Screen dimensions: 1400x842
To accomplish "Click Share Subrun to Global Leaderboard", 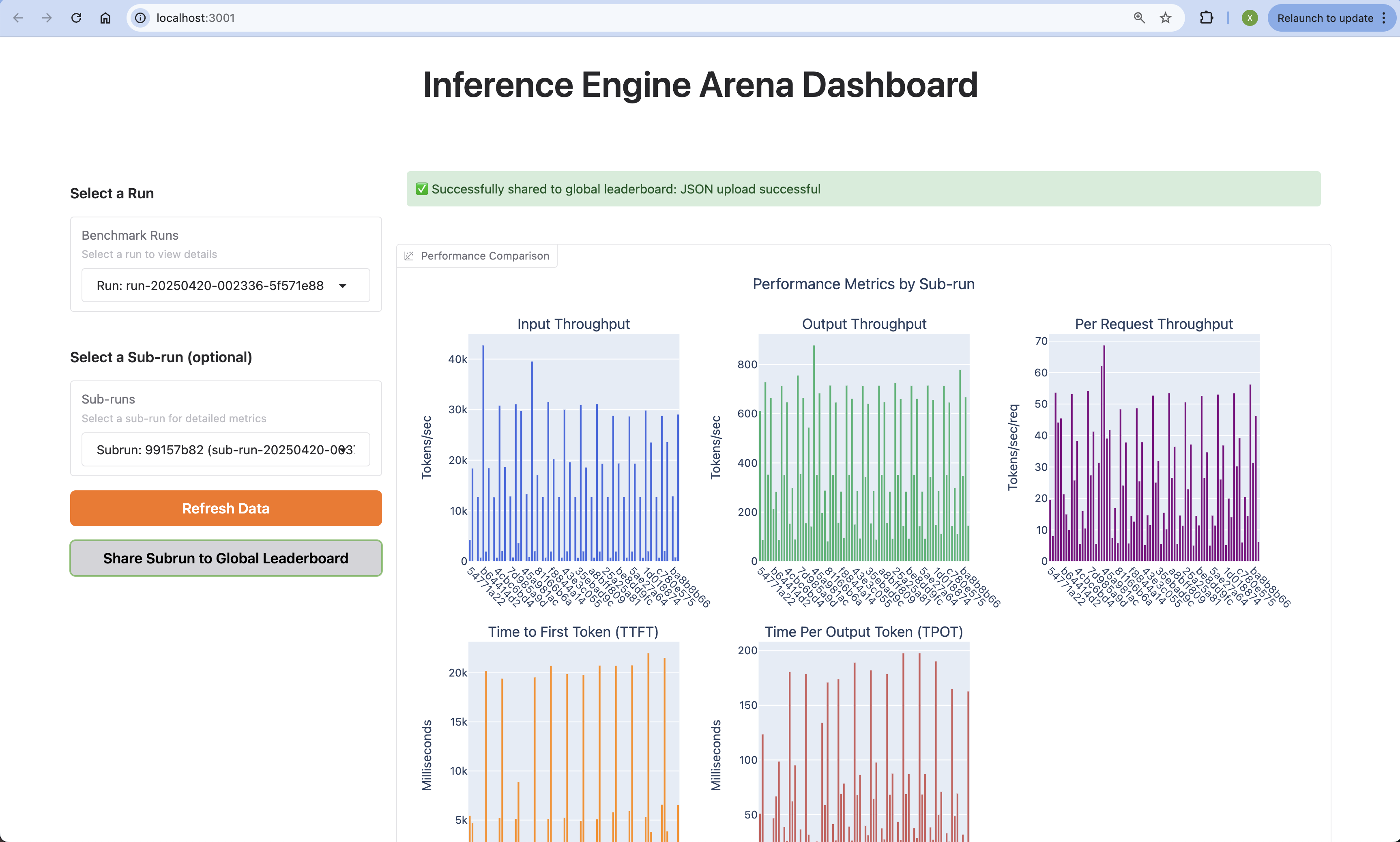I will tap(226, 558).
